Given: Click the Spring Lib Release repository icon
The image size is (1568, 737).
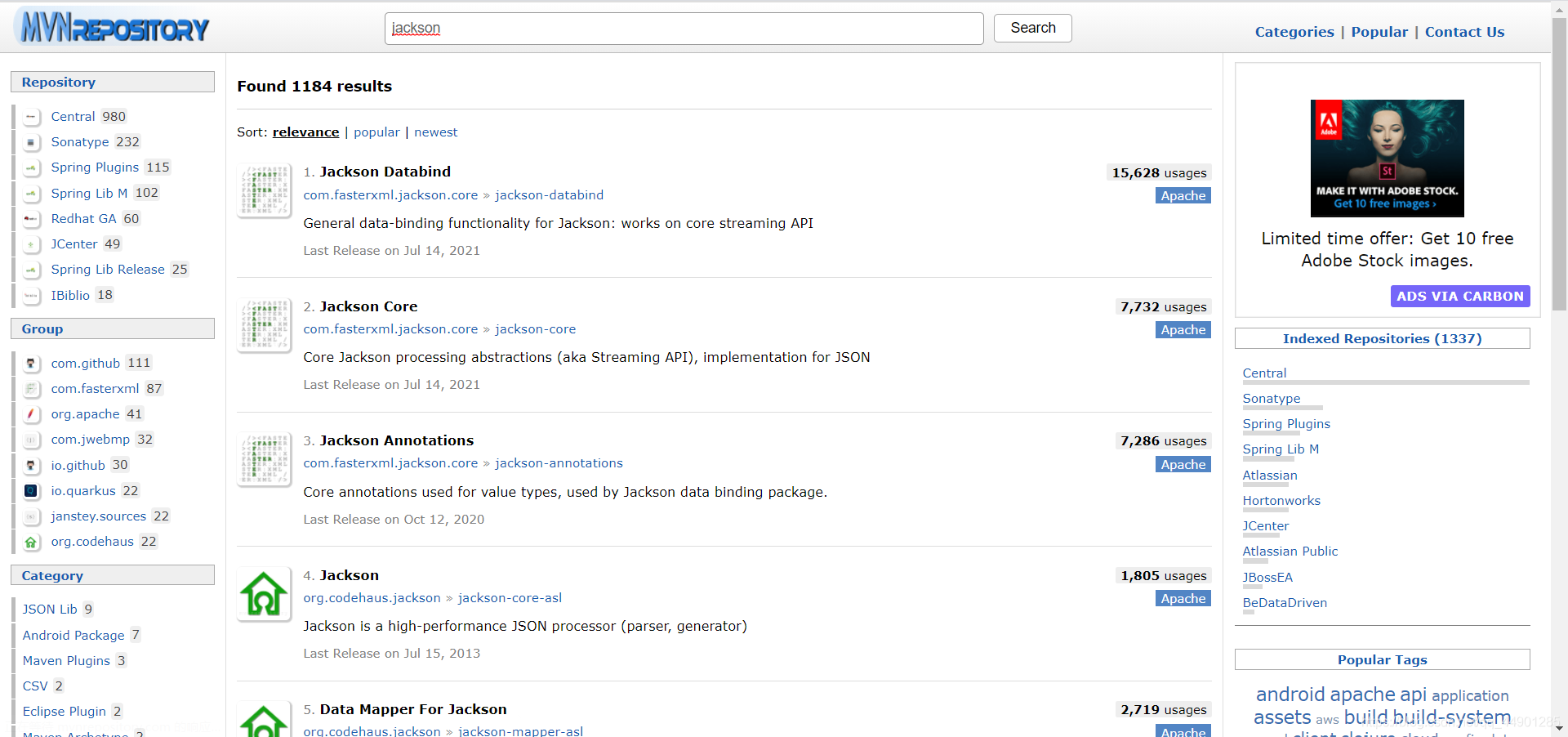Looking at the screenshot, I should (x=31, y=270).
